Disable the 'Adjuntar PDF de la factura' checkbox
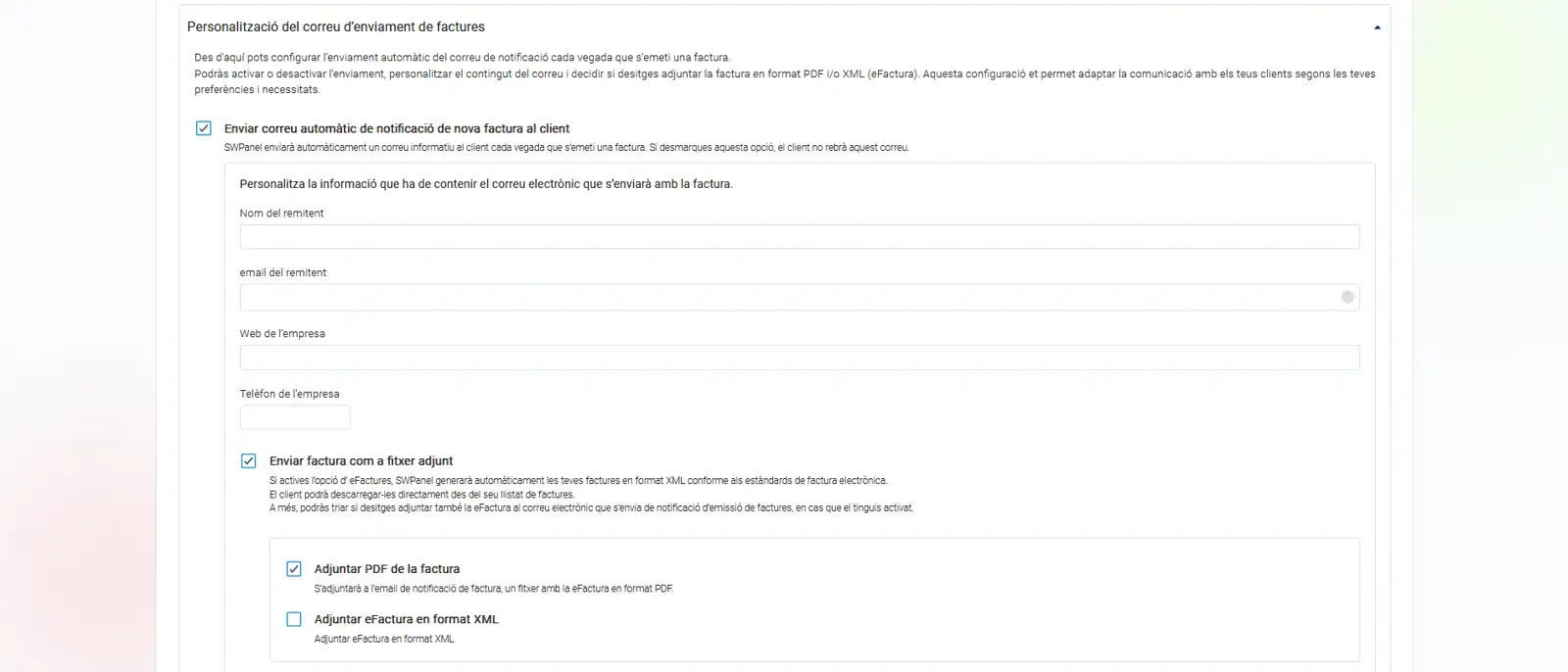This screenshot has width=1568, height=672. (x=294, y=568)
